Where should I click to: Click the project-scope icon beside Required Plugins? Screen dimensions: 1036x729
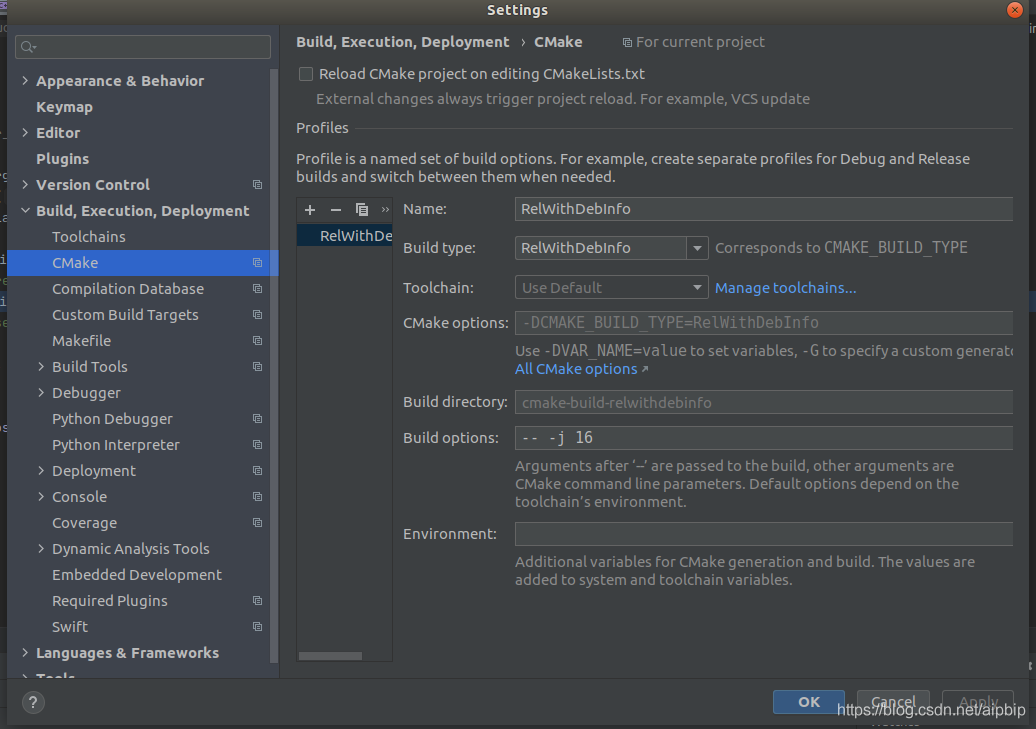258,601
